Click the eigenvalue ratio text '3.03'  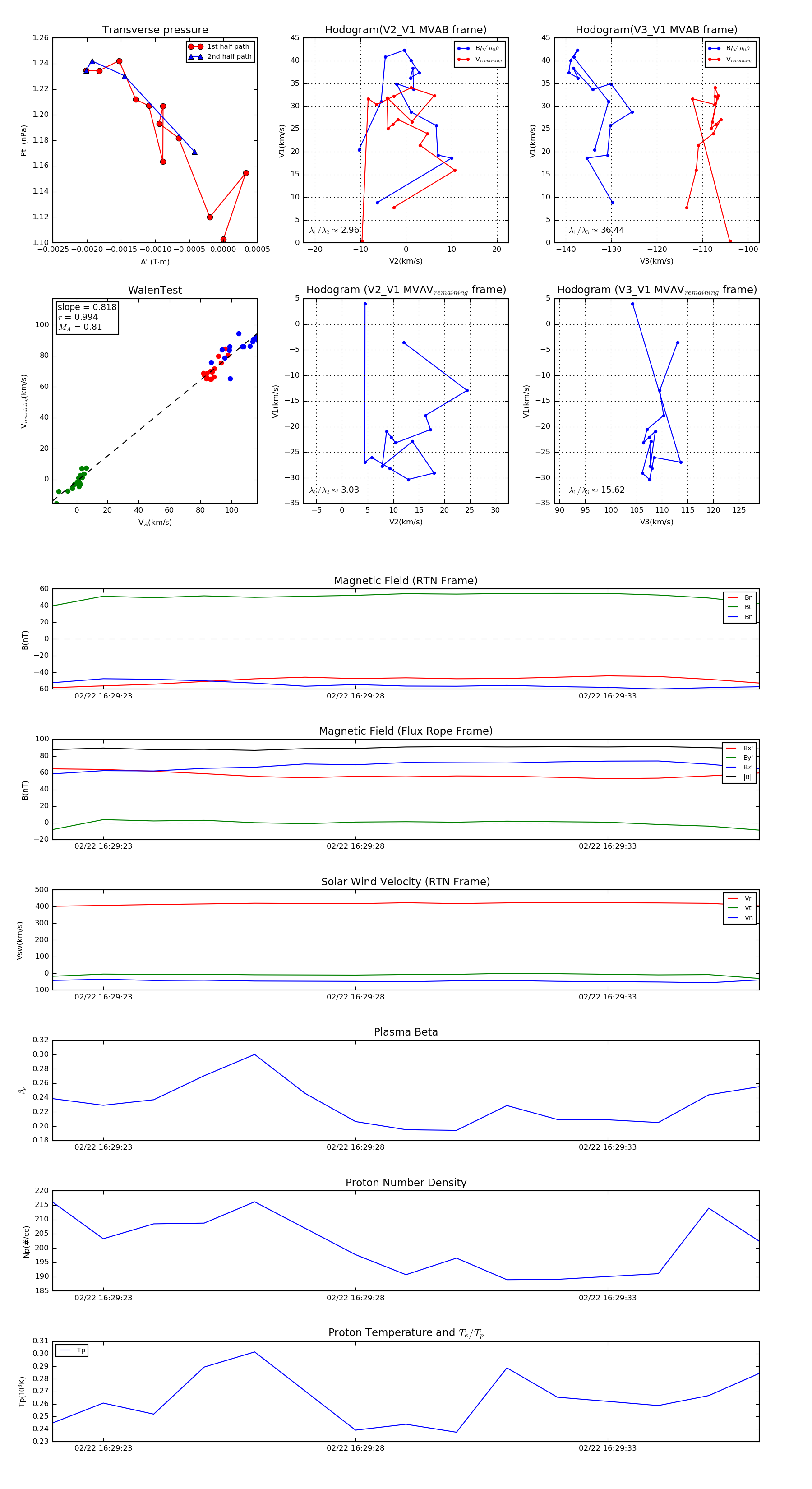pos(350,490)
